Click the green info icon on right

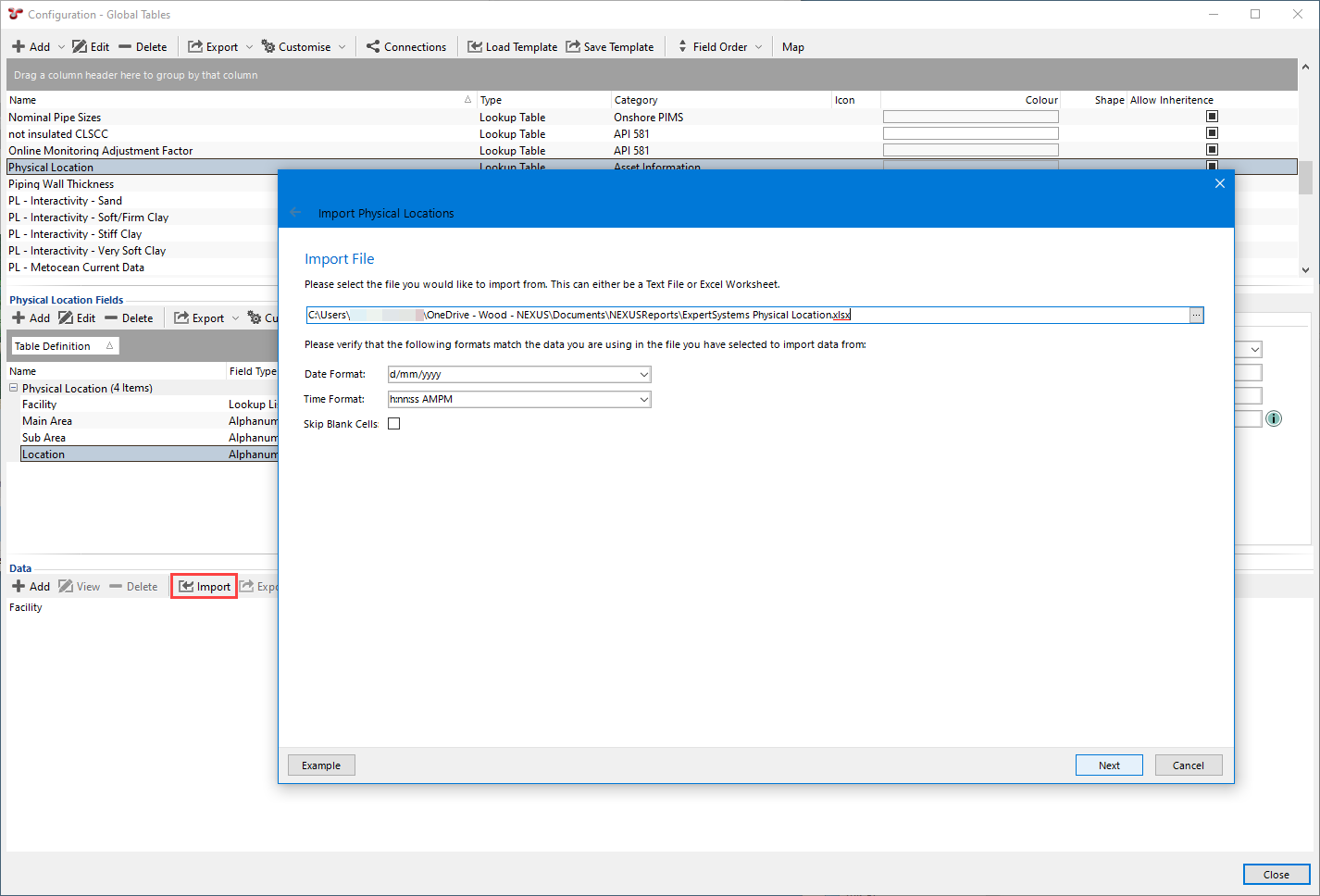coord(1274,418)
